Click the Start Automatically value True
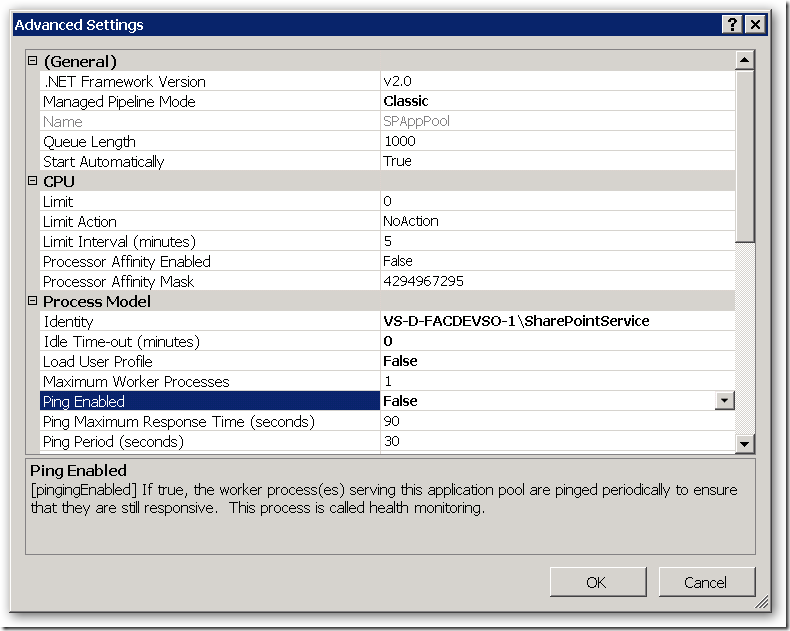 pyautogui.click(x=558, y=161)
